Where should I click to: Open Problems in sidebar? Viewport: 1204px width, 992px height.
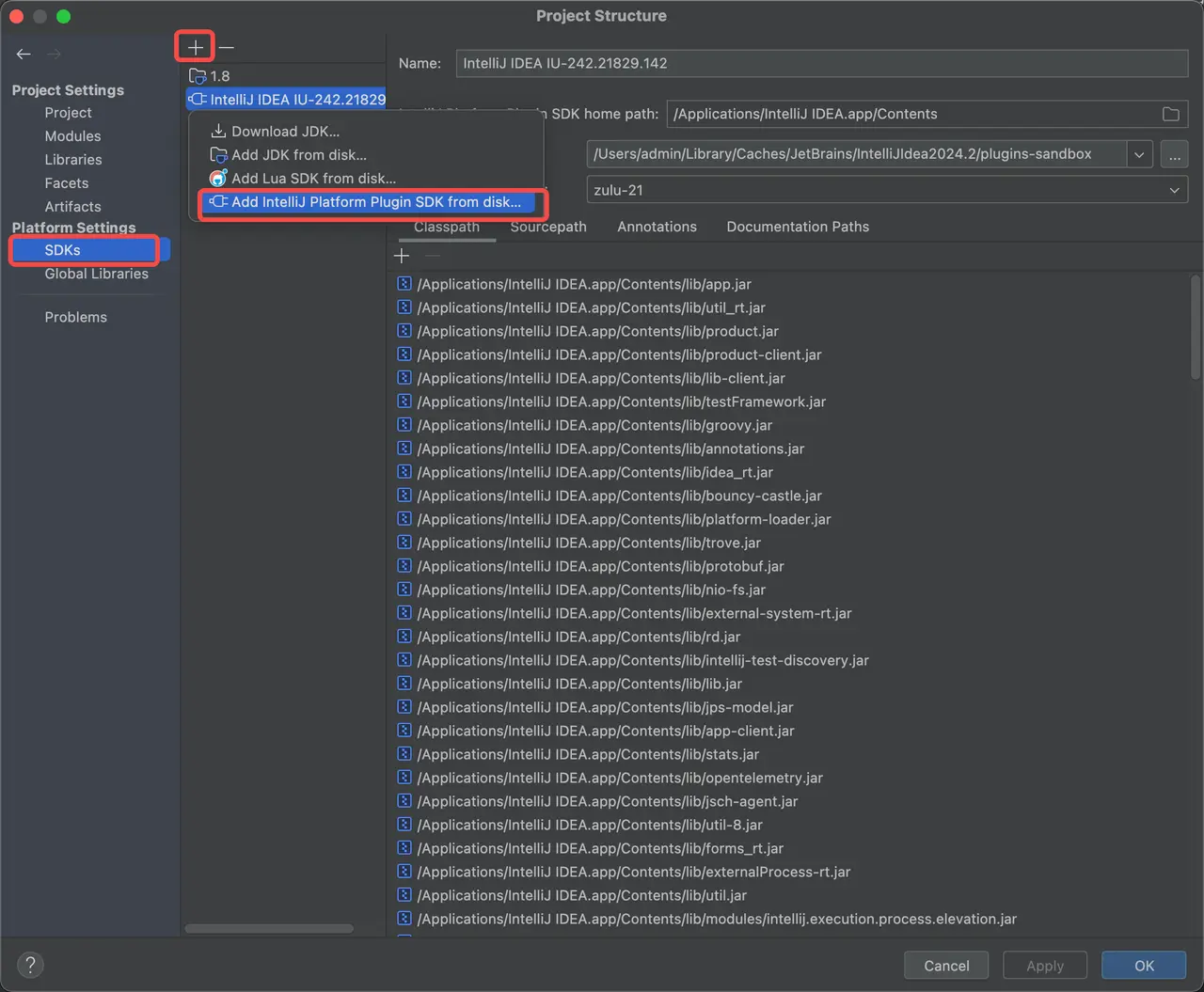76,317
